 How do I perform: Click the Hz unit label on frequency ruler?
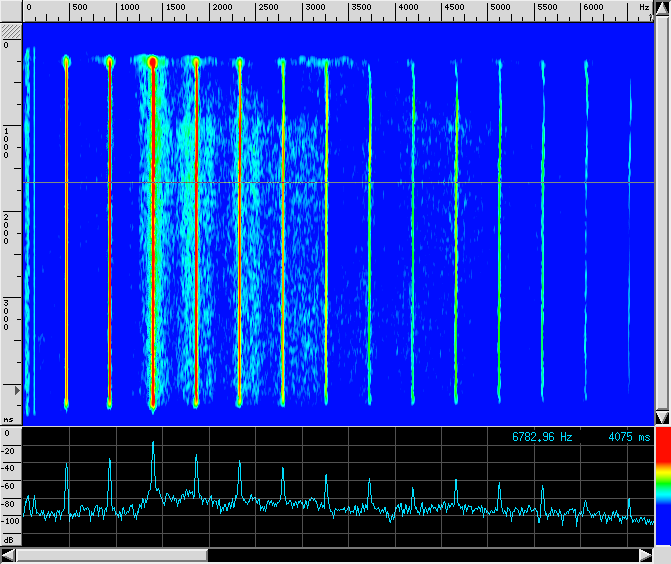[x=643, y=8]
